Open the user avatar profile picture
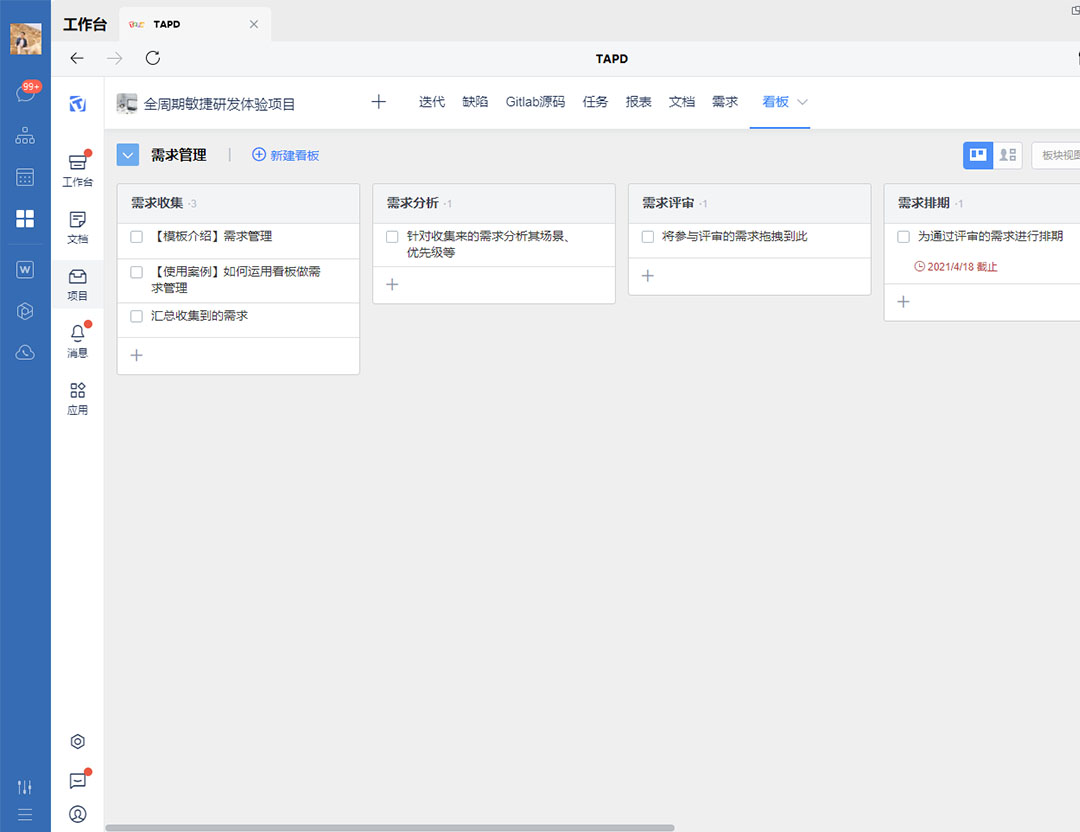 coord(25,38)
